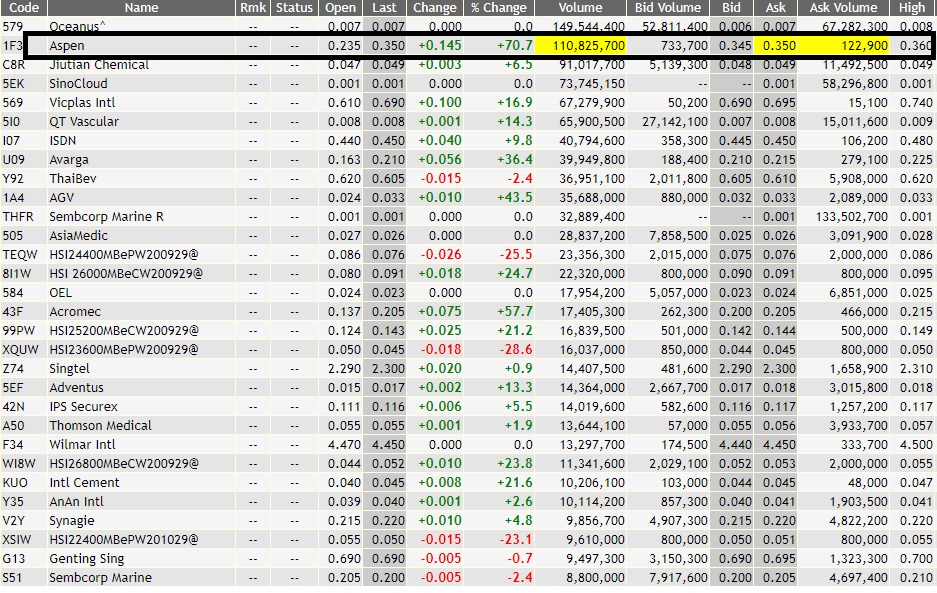Click code 569 for Vicplas Intl
This screenshot has height=593, width=937.
click(x=13, y=103)
